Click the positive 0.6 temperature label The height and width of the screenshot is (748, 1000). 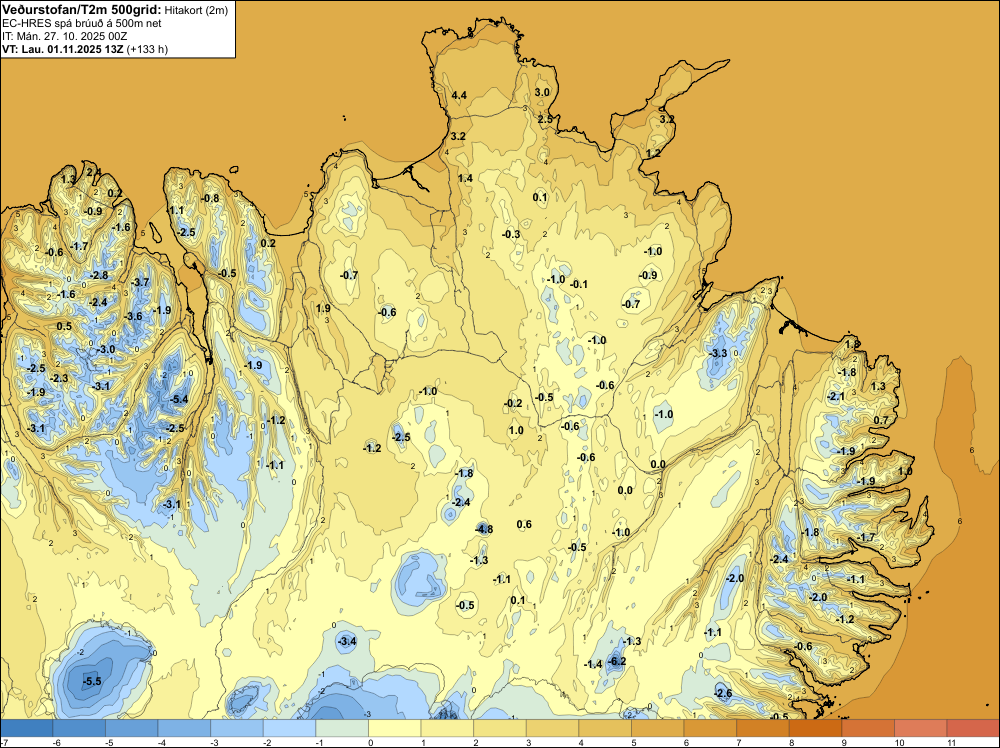(524, 525)
